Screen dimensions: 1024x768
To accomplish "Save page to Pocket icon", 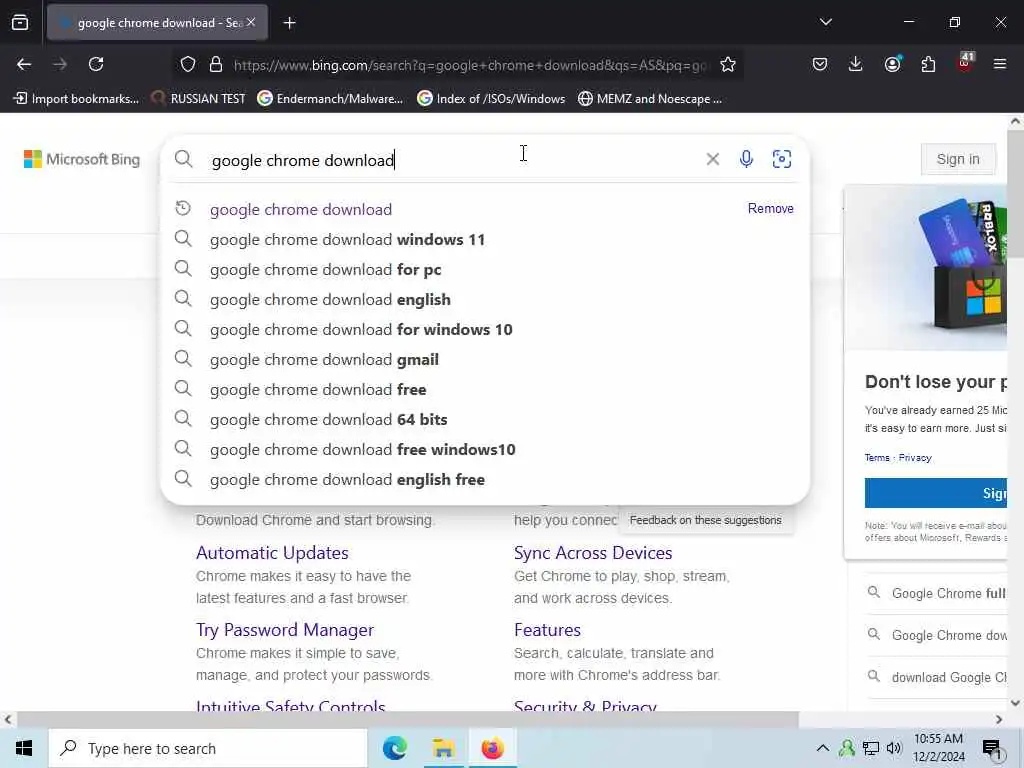I will click(820, 64).
